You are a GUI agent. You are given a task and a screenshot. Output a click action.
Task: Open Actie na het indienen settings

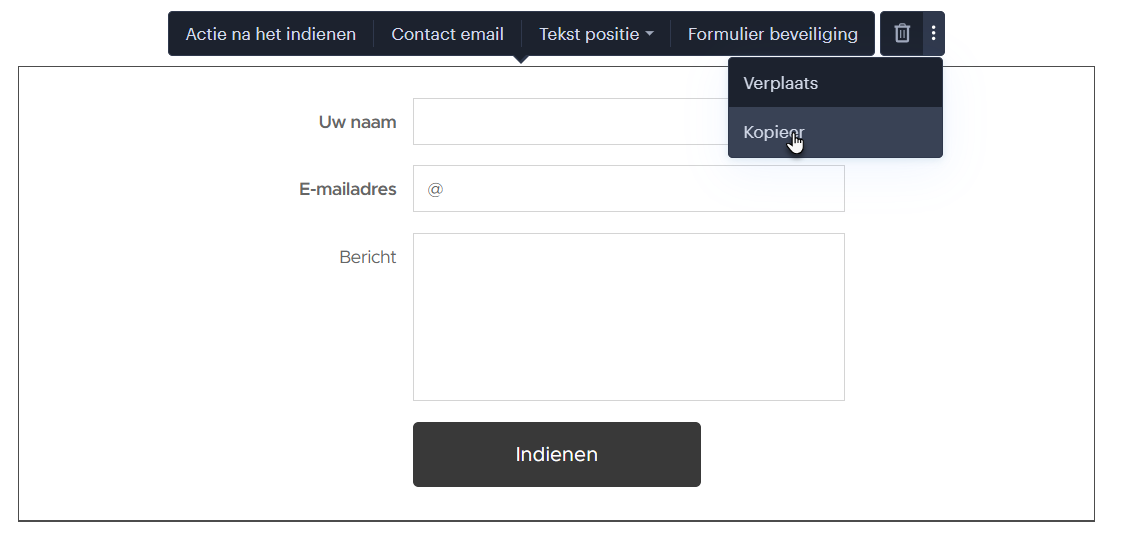pyautogui.click(x=271, y=34)
